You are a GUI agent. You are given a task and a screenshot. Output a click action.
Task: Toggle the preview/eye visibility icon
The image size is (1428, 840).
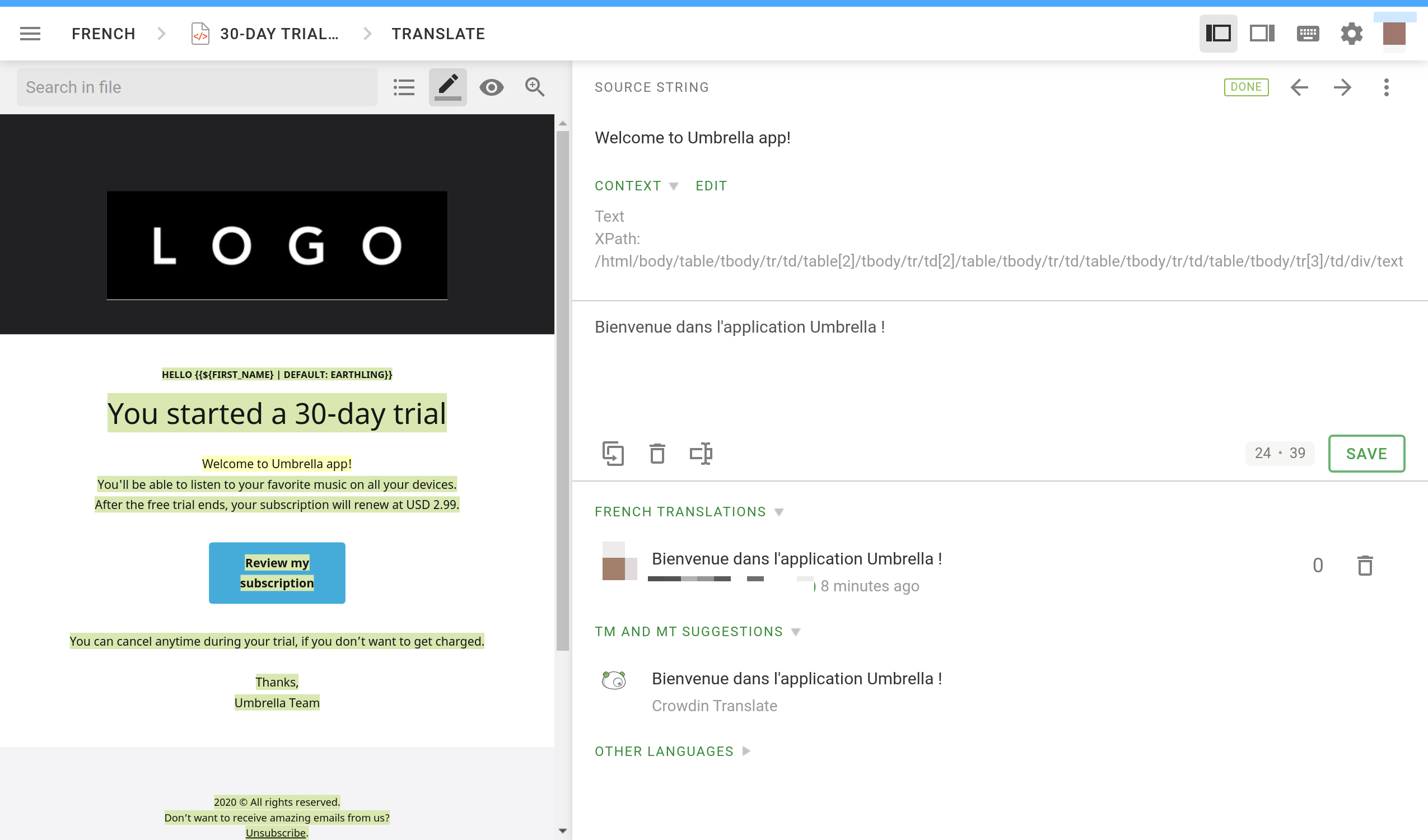tap(492, 87)
